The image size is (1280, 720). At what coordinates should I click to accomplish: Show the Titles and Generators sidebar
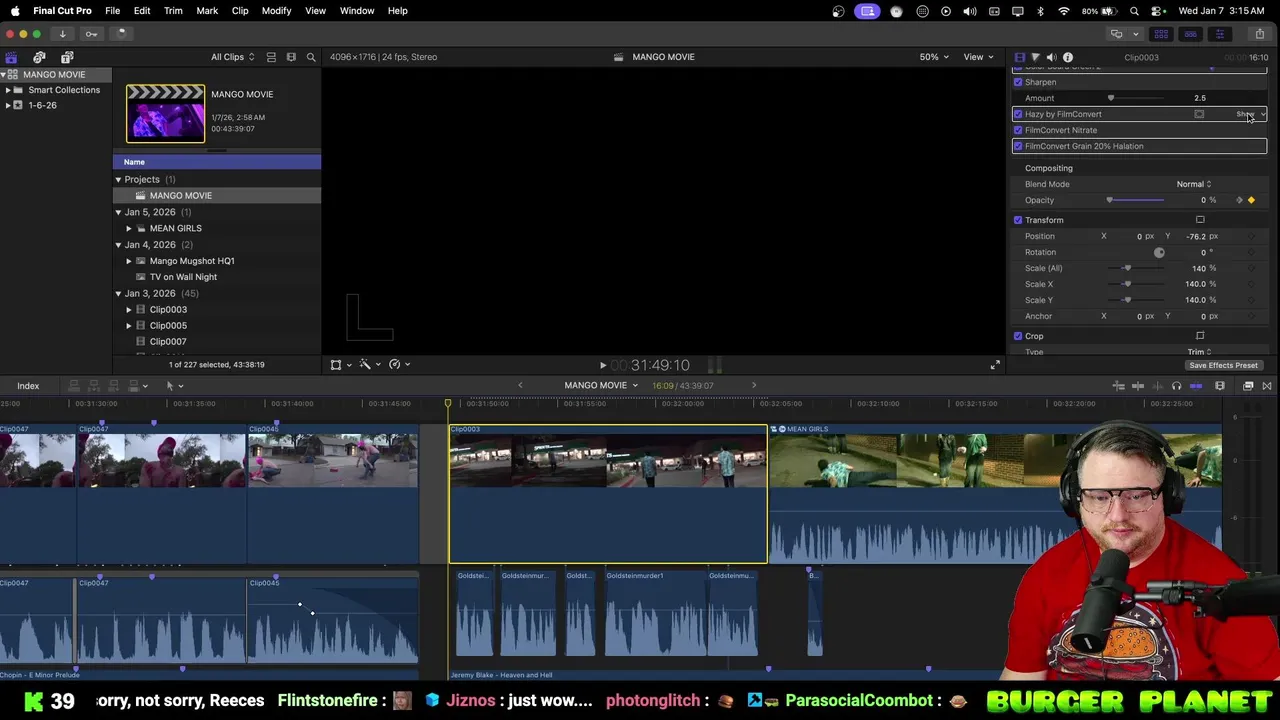(67, 57)
